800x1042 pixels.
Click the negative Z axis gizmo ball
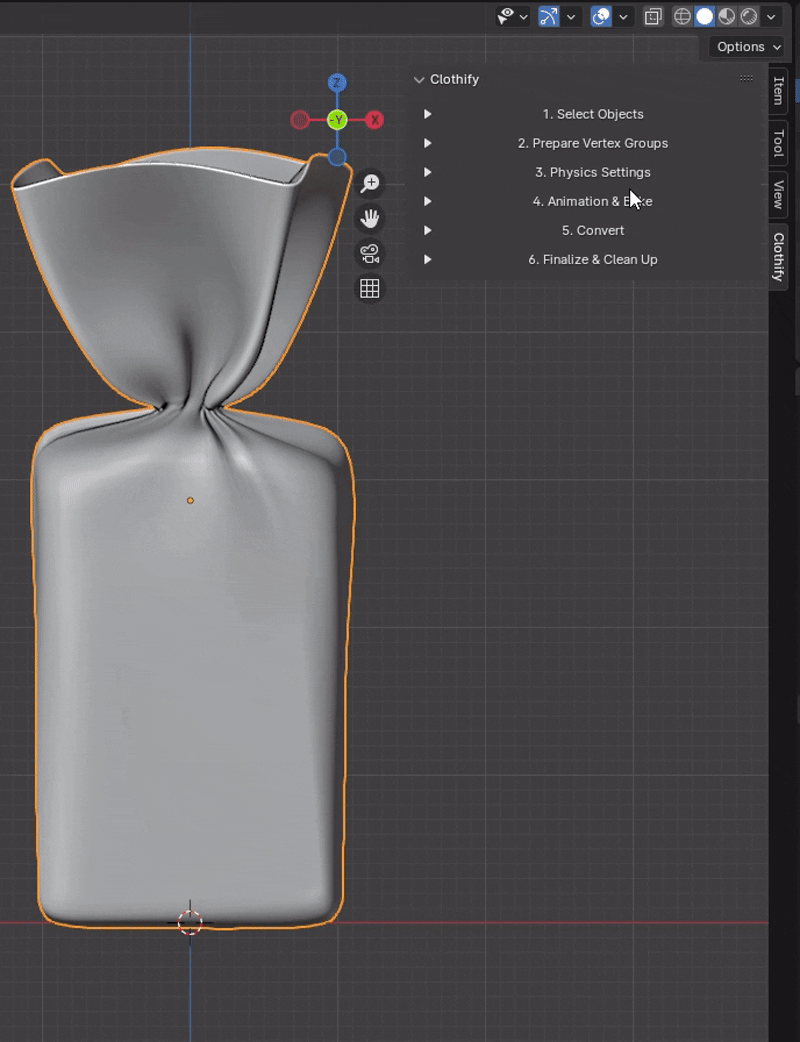click(x=337, y=157)
